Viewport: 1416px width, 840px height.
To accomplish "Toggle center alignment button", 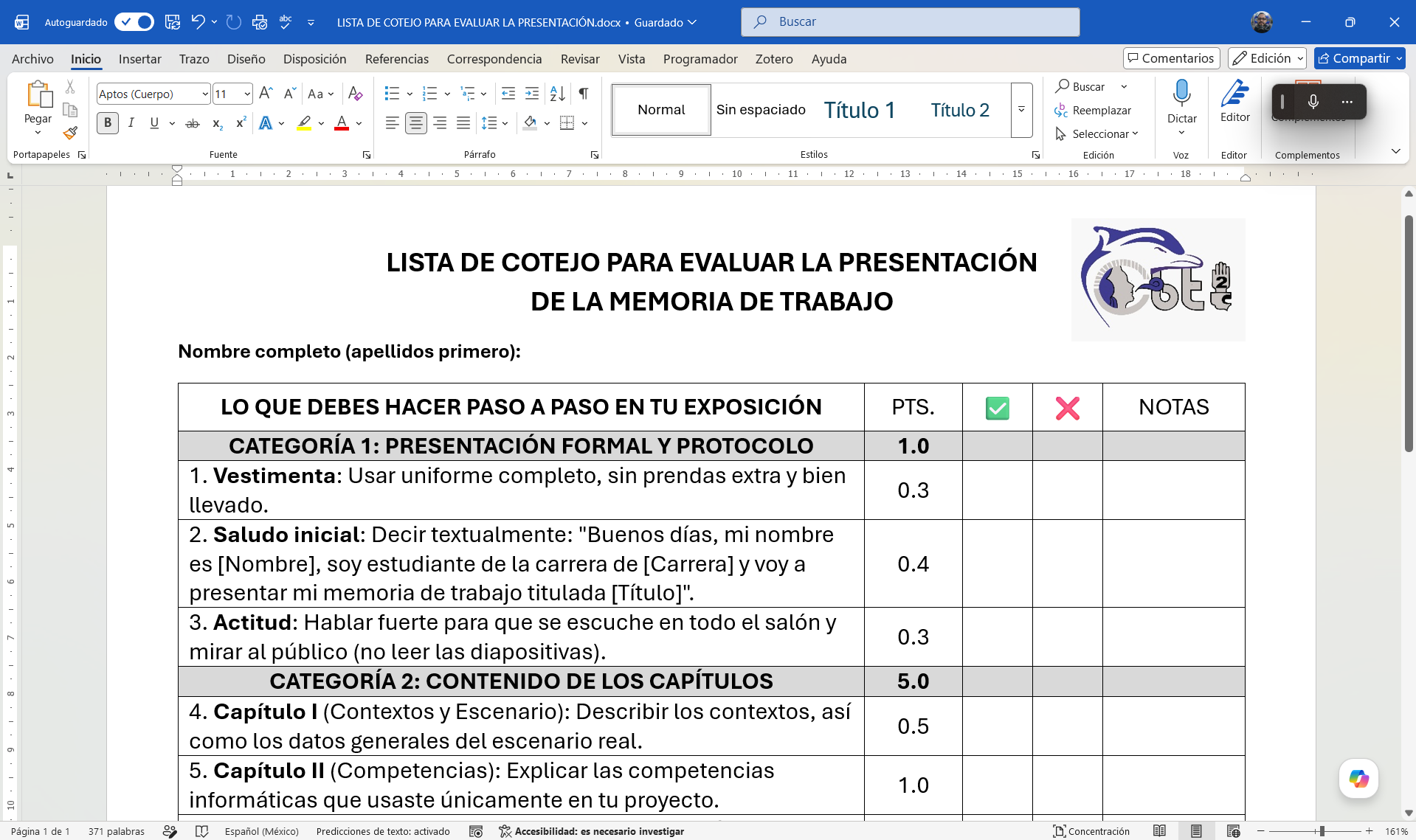I will click(x=416, y=123).
